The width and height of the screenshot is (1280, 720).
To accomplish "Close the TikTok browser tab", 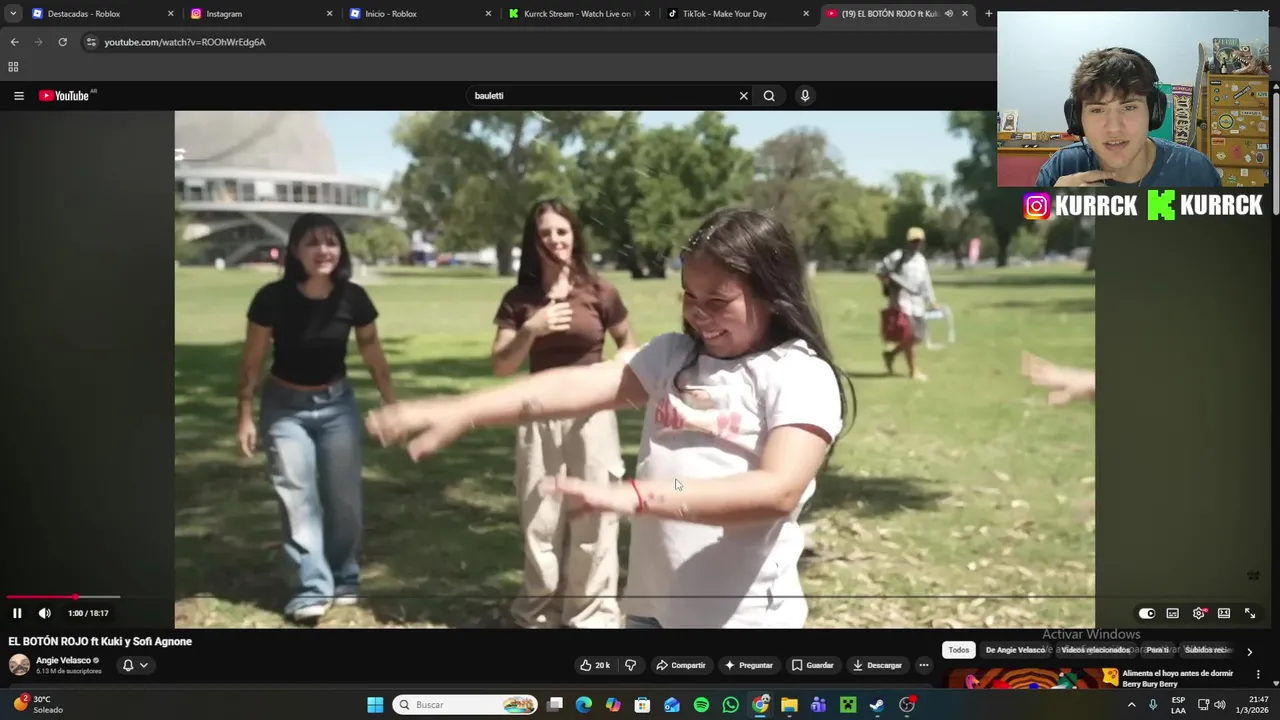I will pos(806,14).
